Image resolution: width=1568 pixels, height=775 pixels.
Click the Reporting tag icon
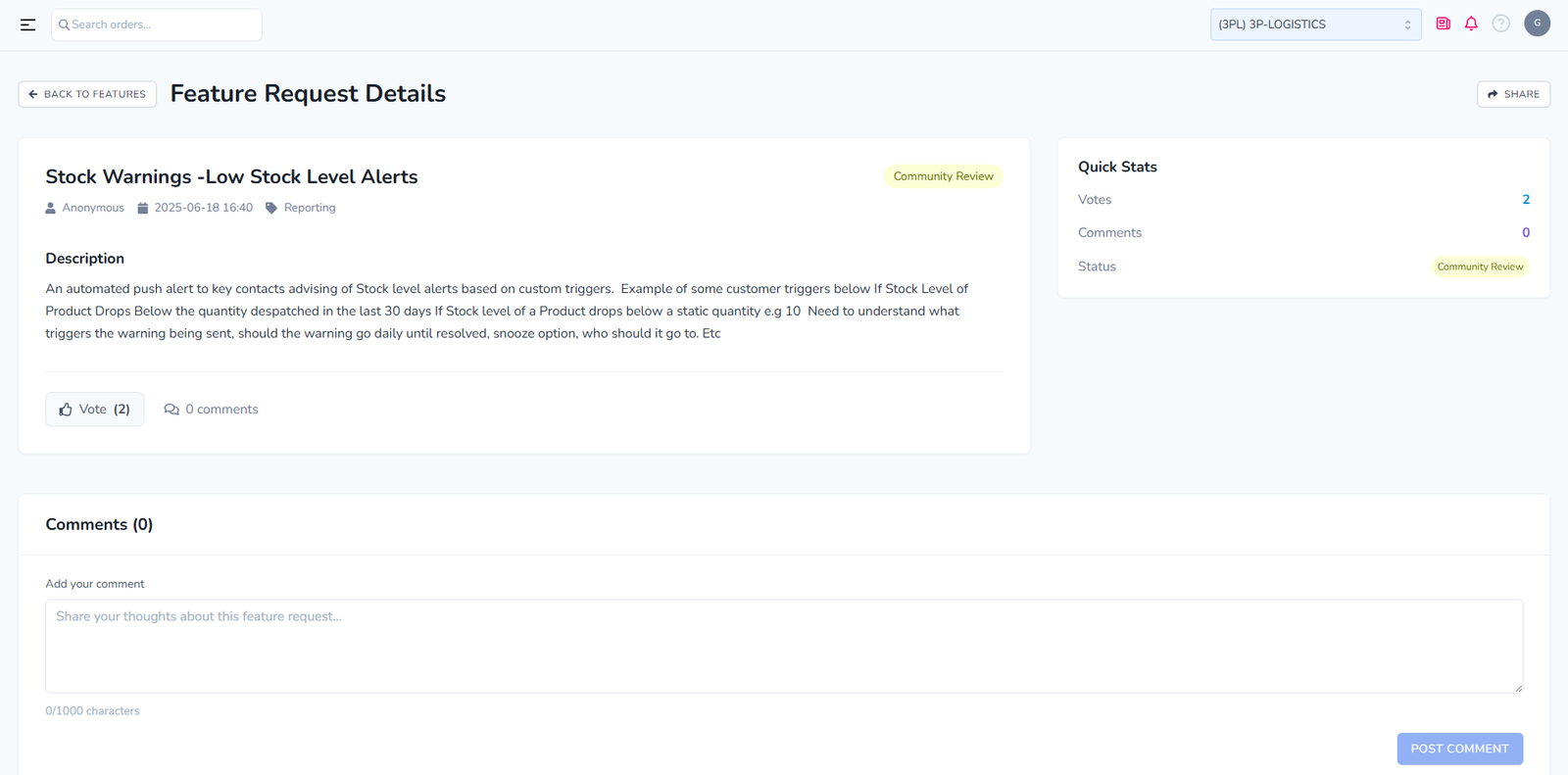click(271, 208)
